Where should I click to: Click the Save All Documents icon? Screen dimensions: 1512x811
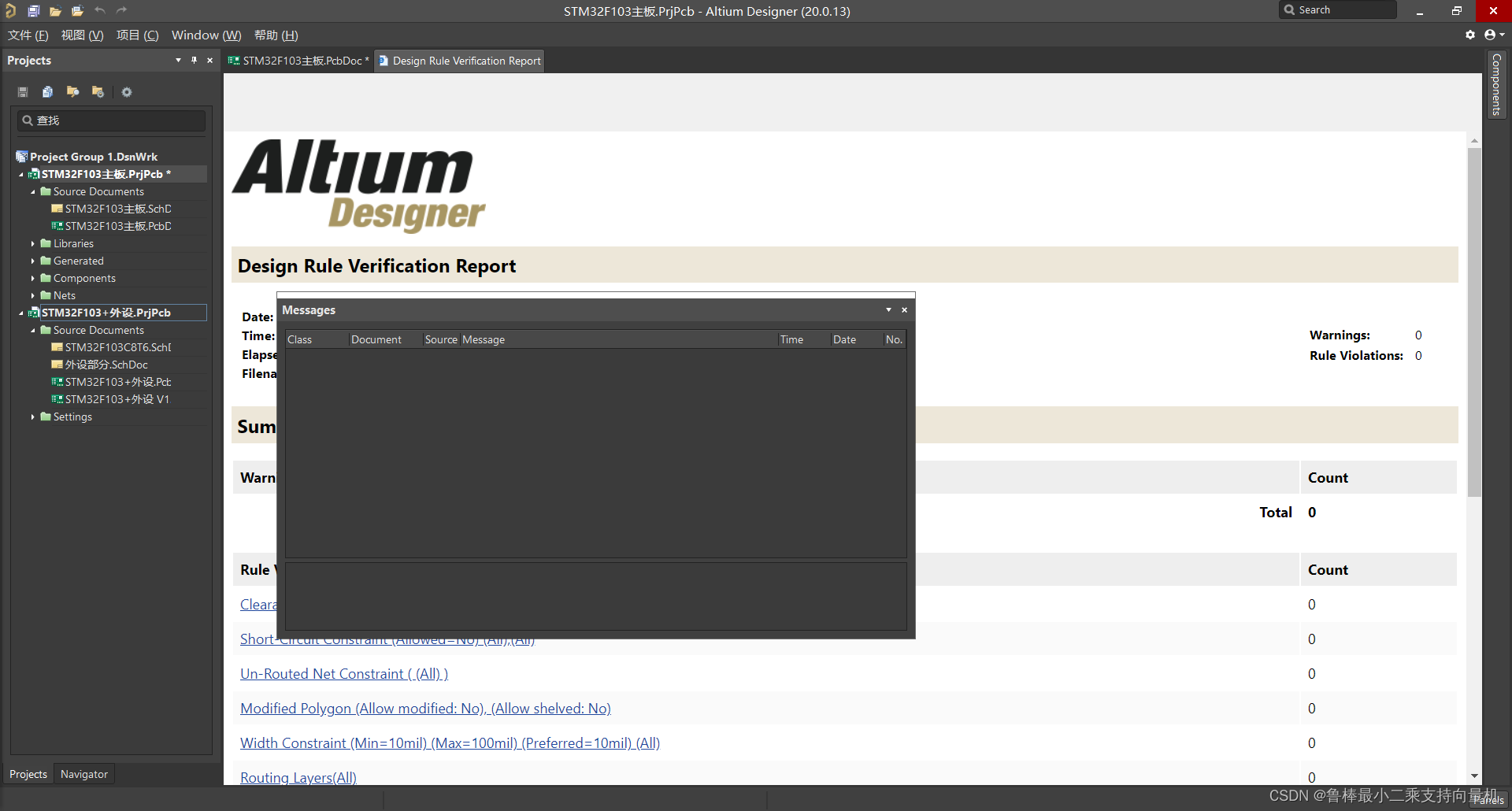[33, 11]
